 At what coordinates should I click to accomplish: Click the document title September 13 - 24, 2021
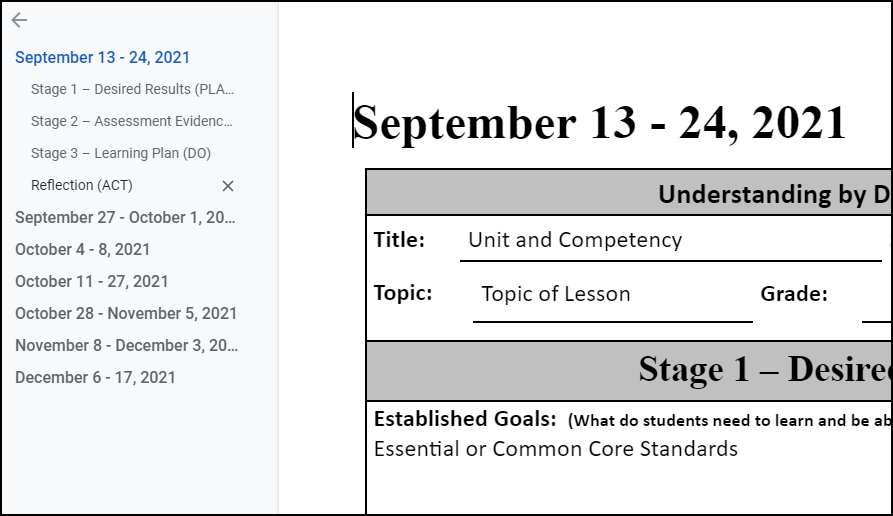[x=600, y=123]
